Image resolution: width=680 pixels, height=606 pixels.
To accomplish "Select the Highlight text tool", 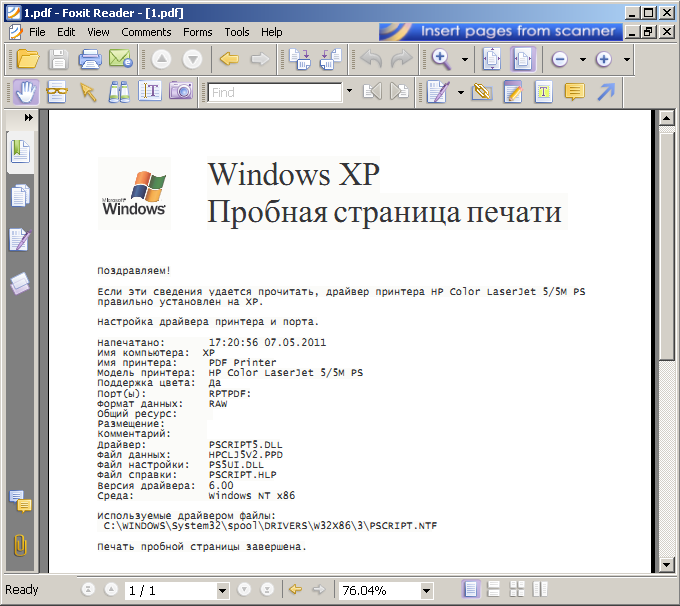I will click(x=513, y=92).
